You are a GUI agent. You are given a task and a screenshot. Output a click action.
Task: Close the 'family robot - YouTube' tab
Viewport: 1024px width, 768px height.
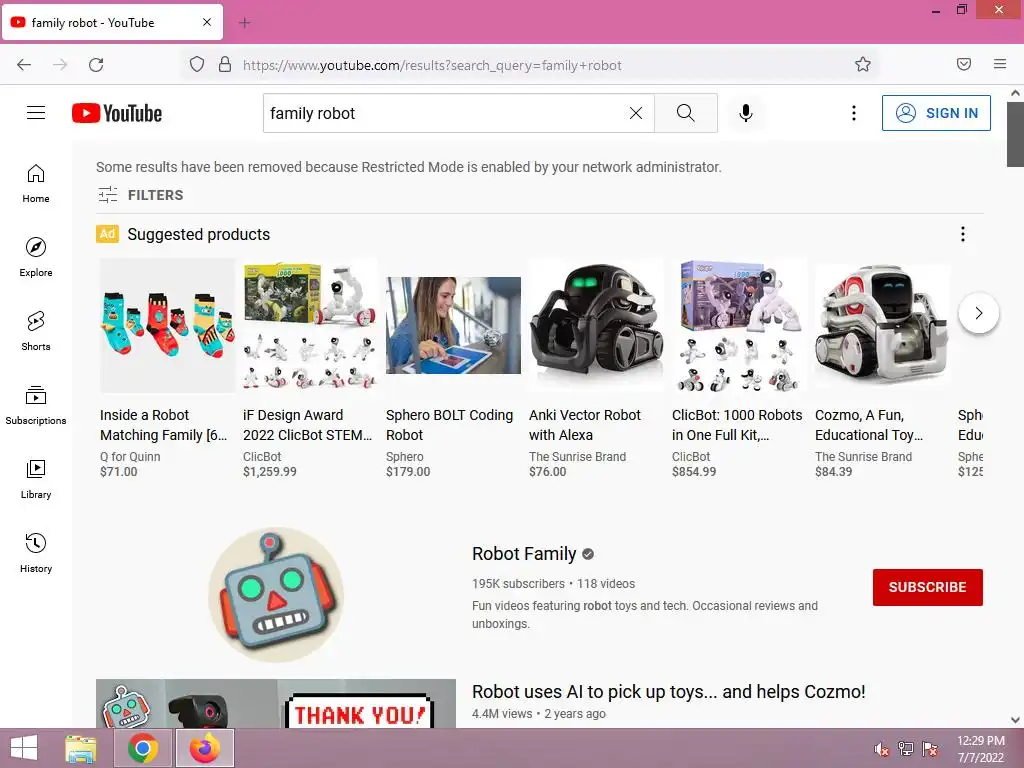(x=207, y=22)
